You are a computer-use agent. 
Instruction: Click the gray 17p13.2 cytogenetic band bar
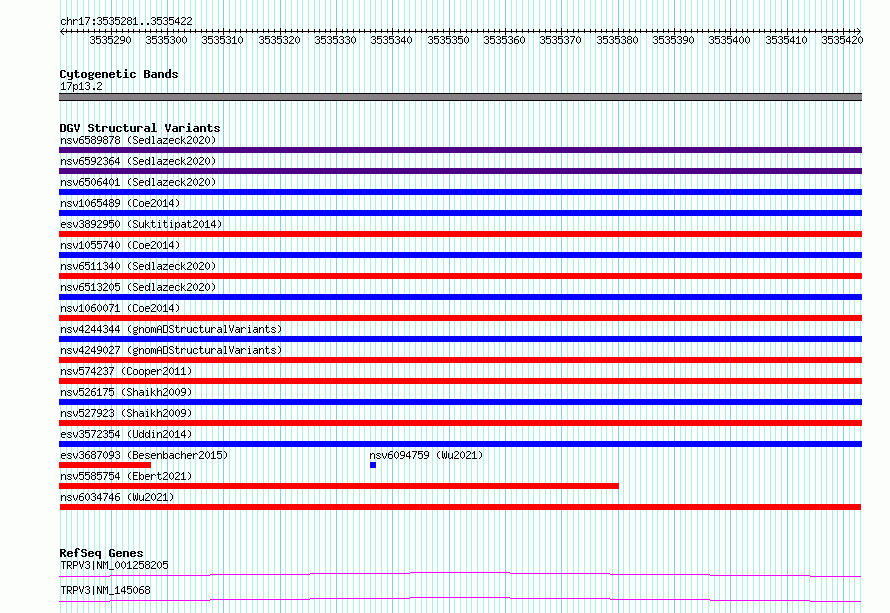click(x=460, y=97)
